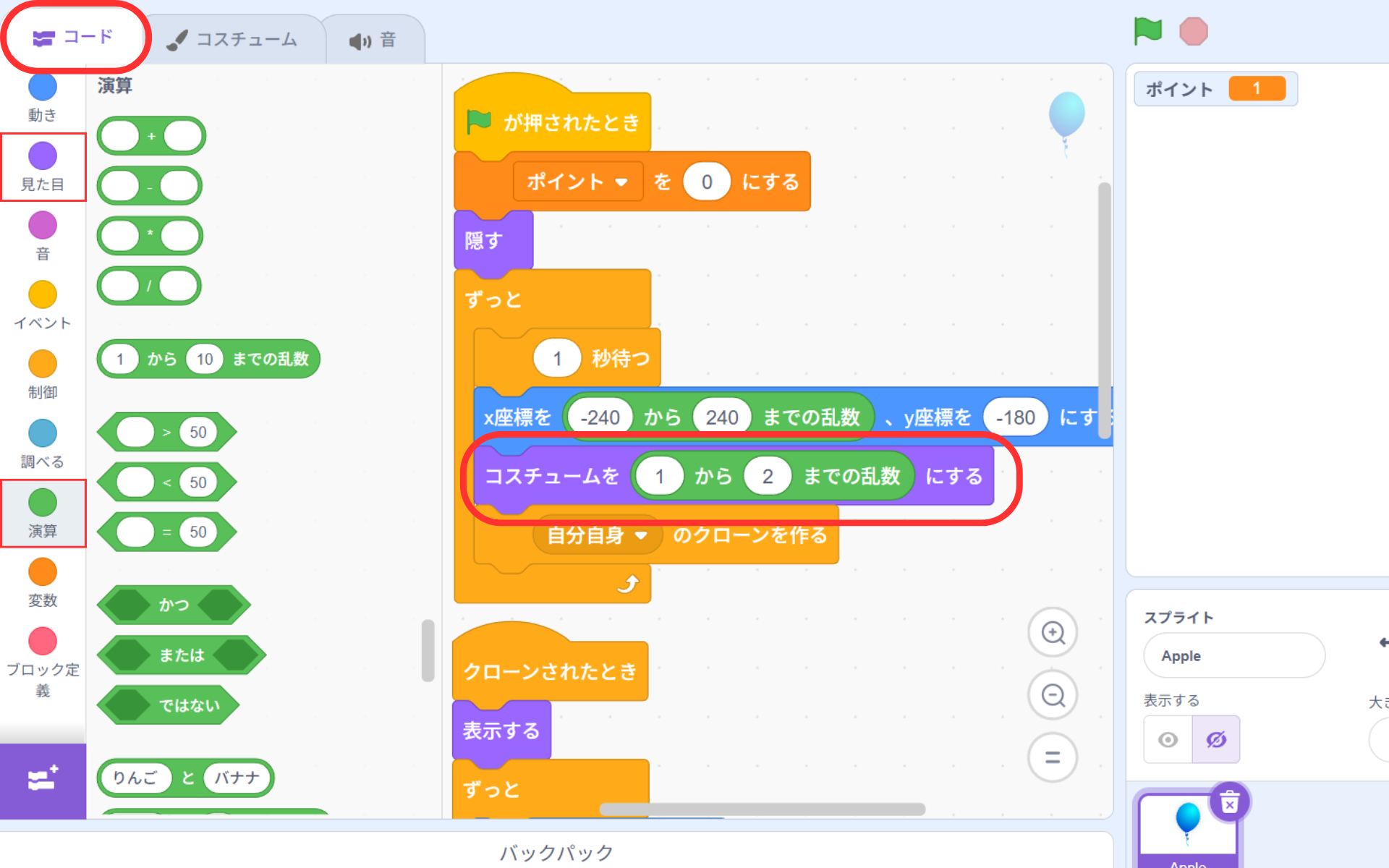This screenshot has height=868, width=1389.
Task: Reset workspace zoom with equals icon
Action: point(1053,757)
